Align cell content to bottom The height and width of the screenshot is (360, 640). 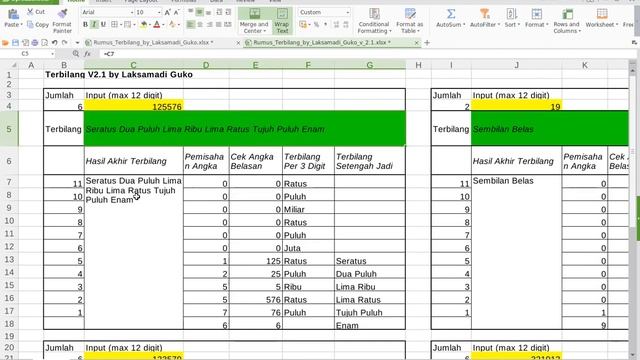click(x=209, y=12)
